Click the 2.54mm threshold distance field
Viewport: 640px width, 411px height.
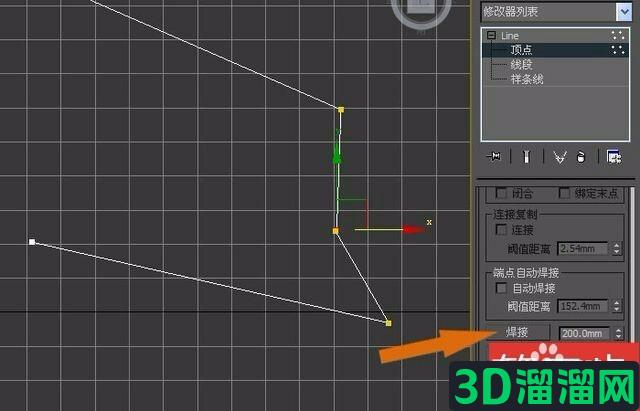[x=582, y=249]
